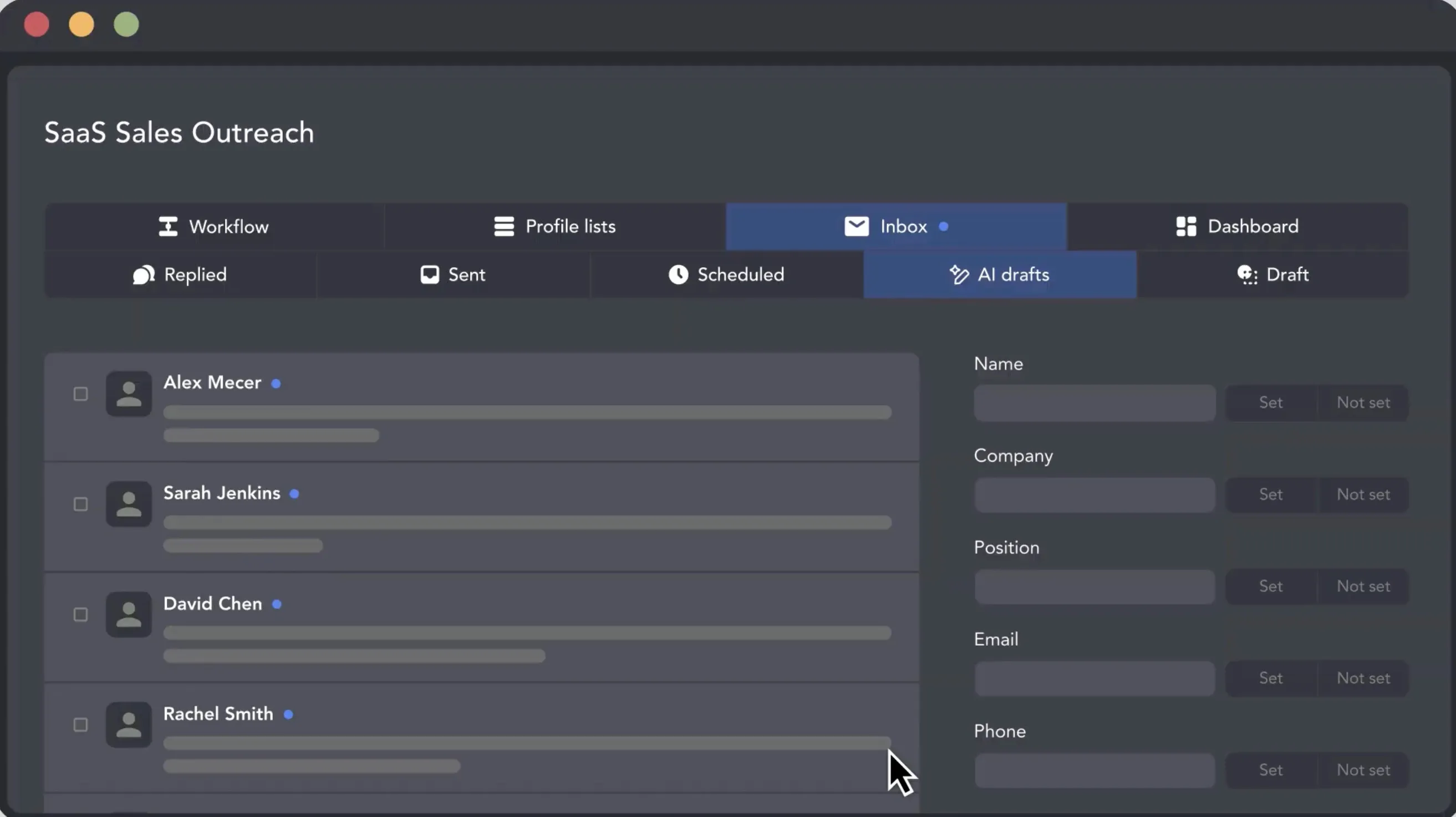Open the Alex Mecer draft name

tap(212, 383)
